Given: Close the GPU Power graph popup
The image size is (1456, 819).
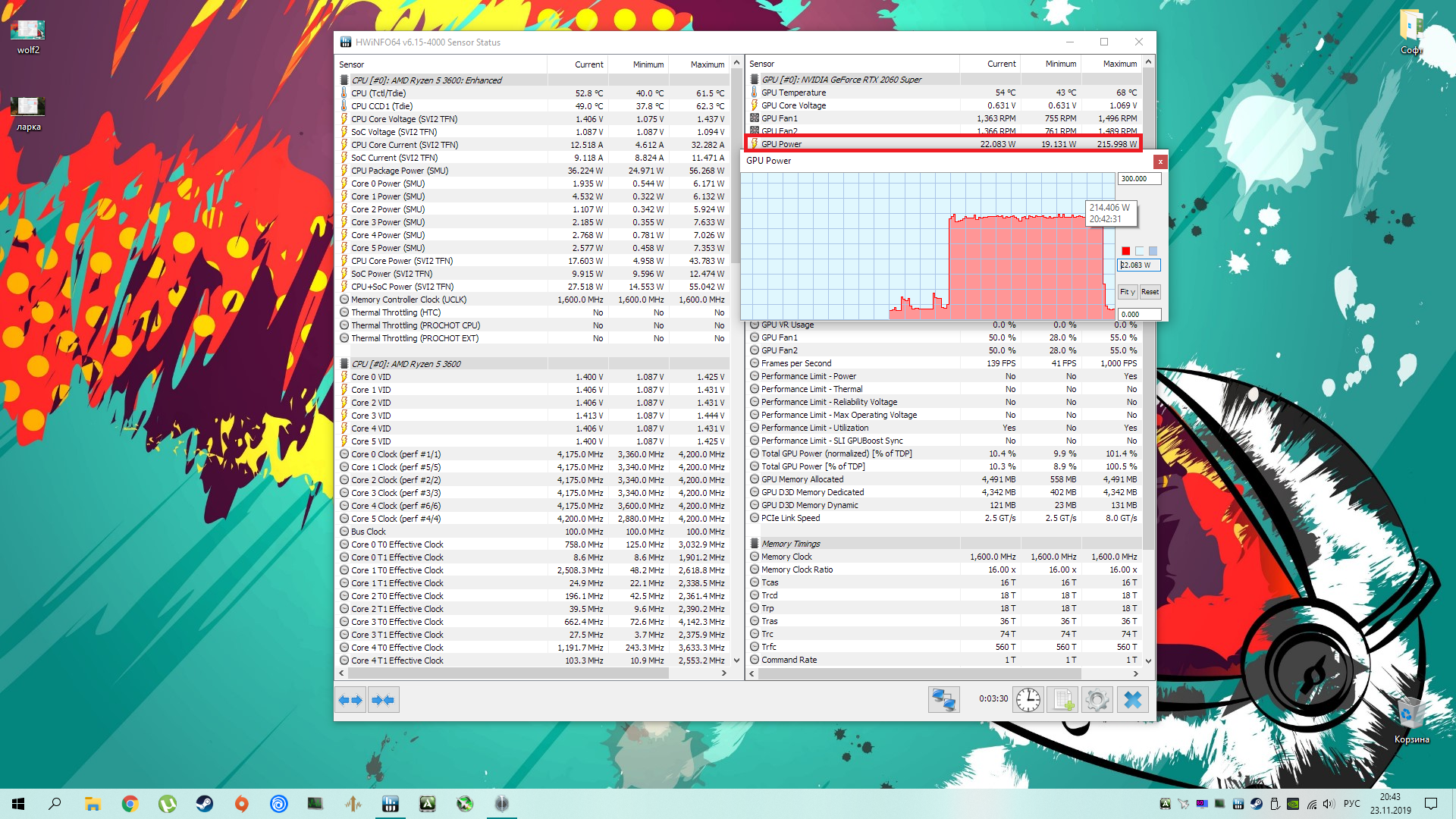Looking at the screenshot, I should coord(1159,162).
